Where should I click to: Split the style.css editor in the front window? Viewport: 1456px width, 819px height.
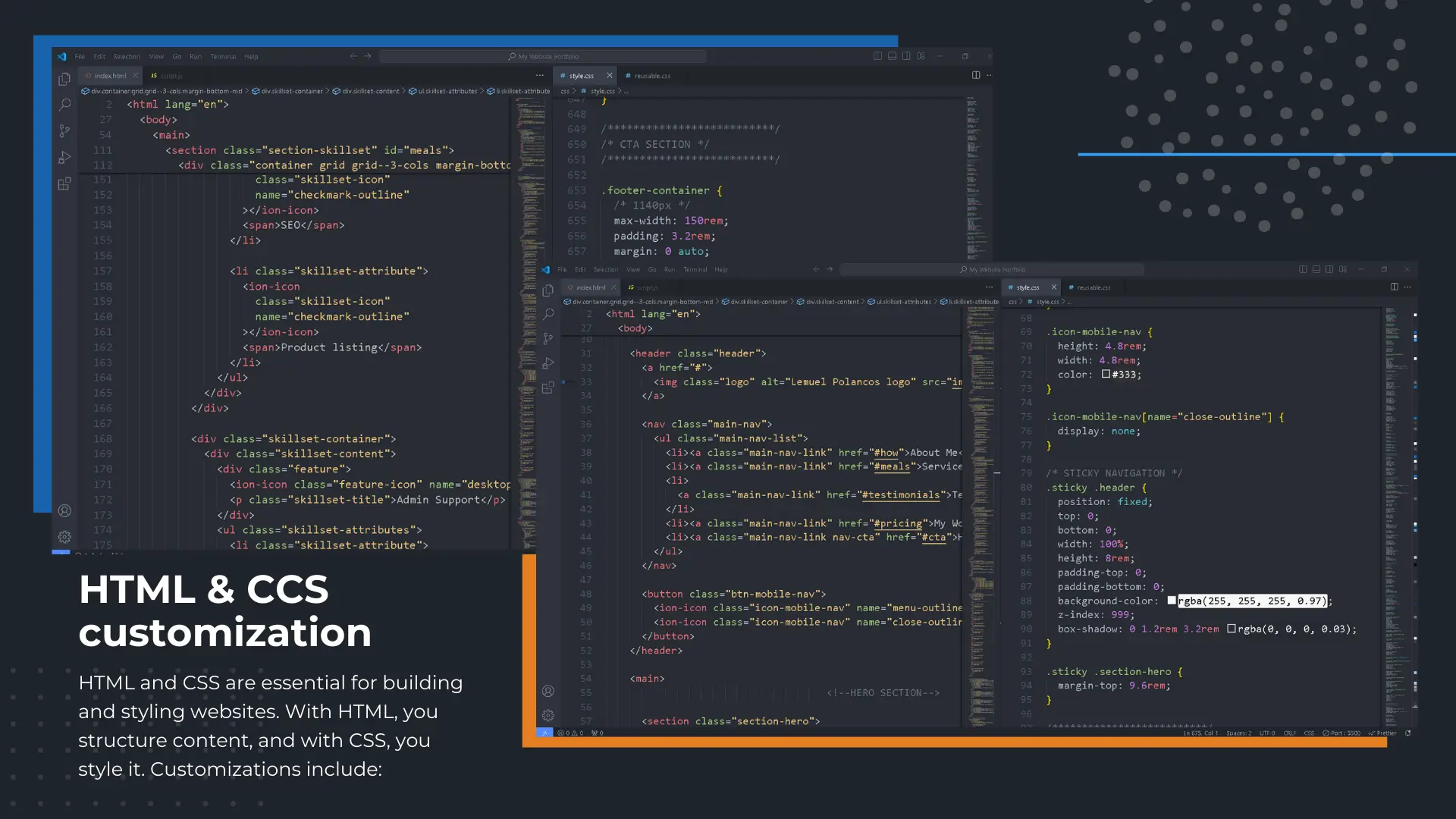click(x=1394, y=287)
